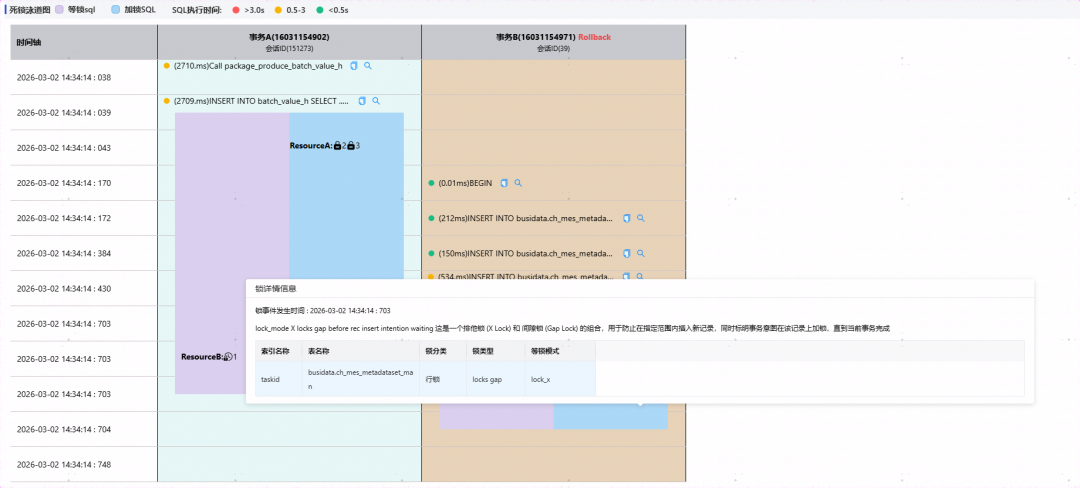Click the (2709.ms)INSERT INTO batch_value_h text
The width and height of the screenshot is (1080, 488).
point(262,101)
